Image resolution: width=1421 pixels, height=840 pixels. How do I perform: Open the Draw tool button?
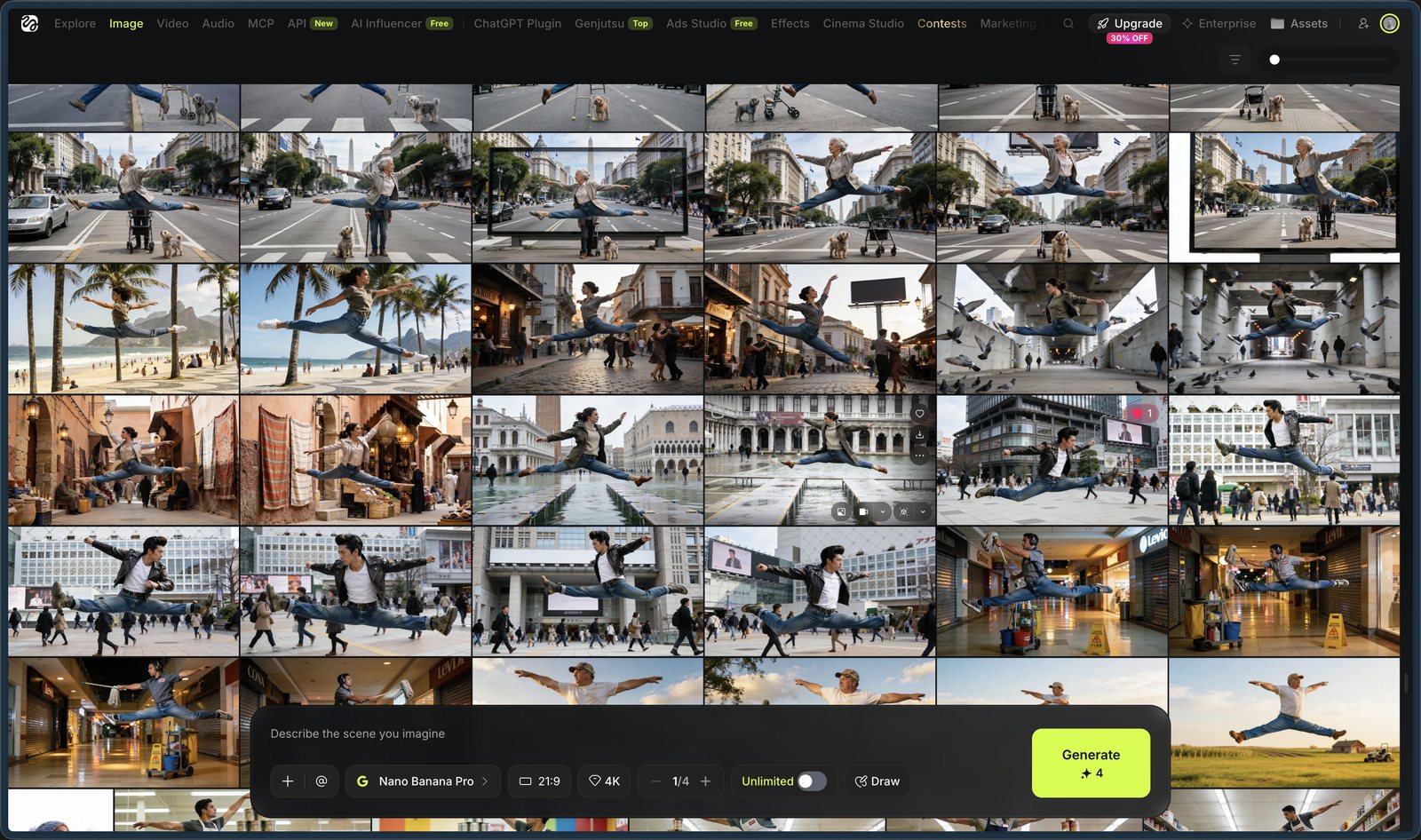pyautogui.click(x=877, y=781)
